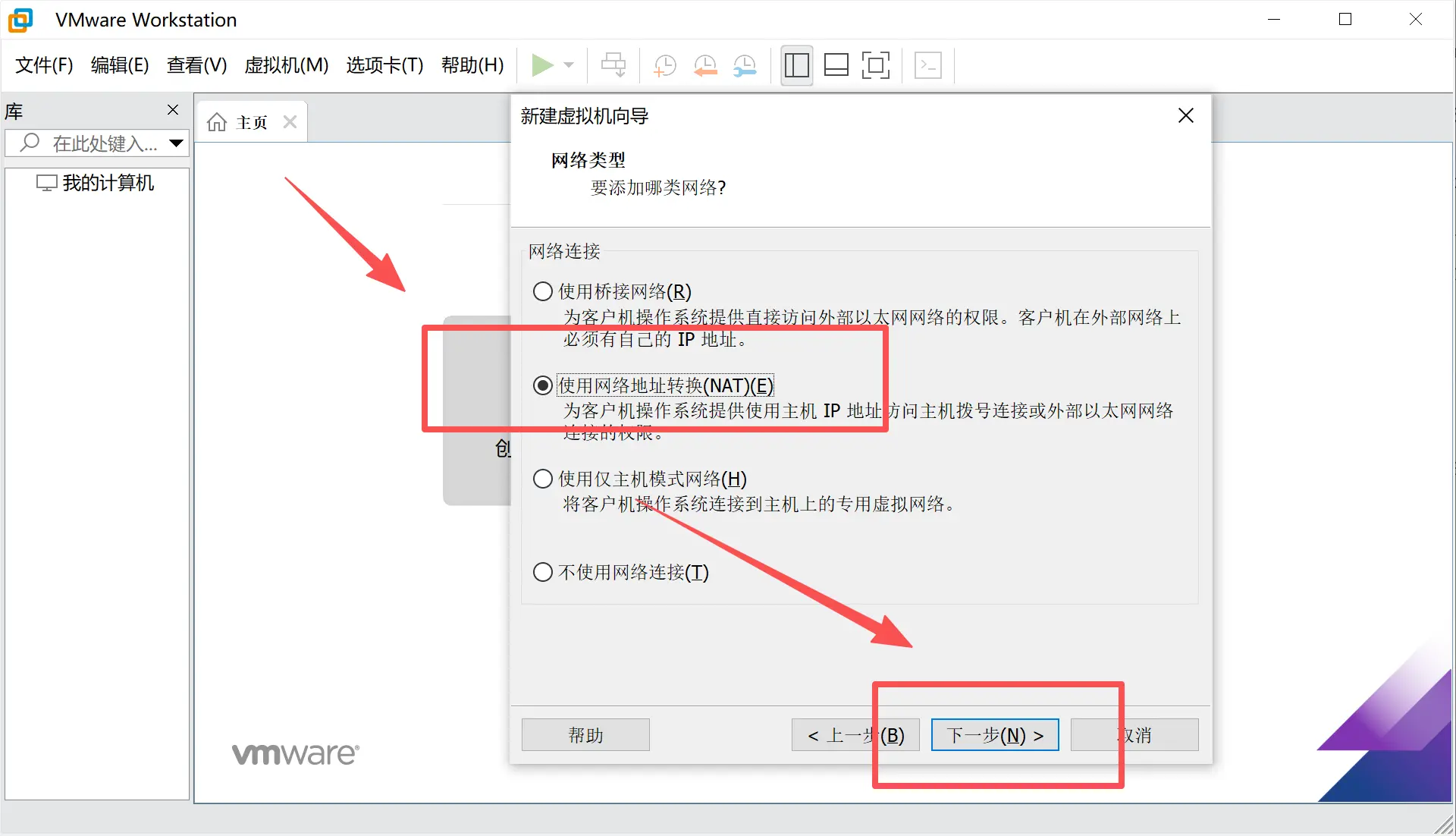The image size is (1456, 836).
Task: Enter full screen mode icon
Action: point(876,65)
